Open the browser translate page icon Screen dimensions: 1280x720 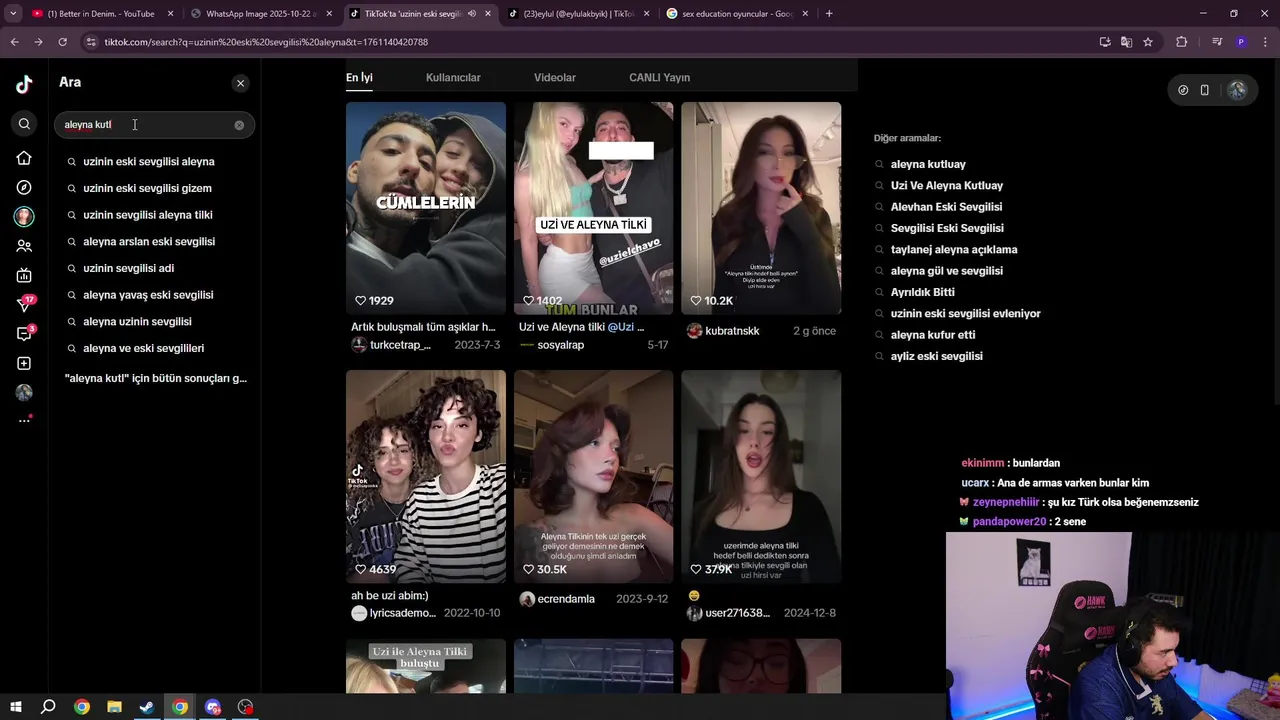coord(1126,42)
